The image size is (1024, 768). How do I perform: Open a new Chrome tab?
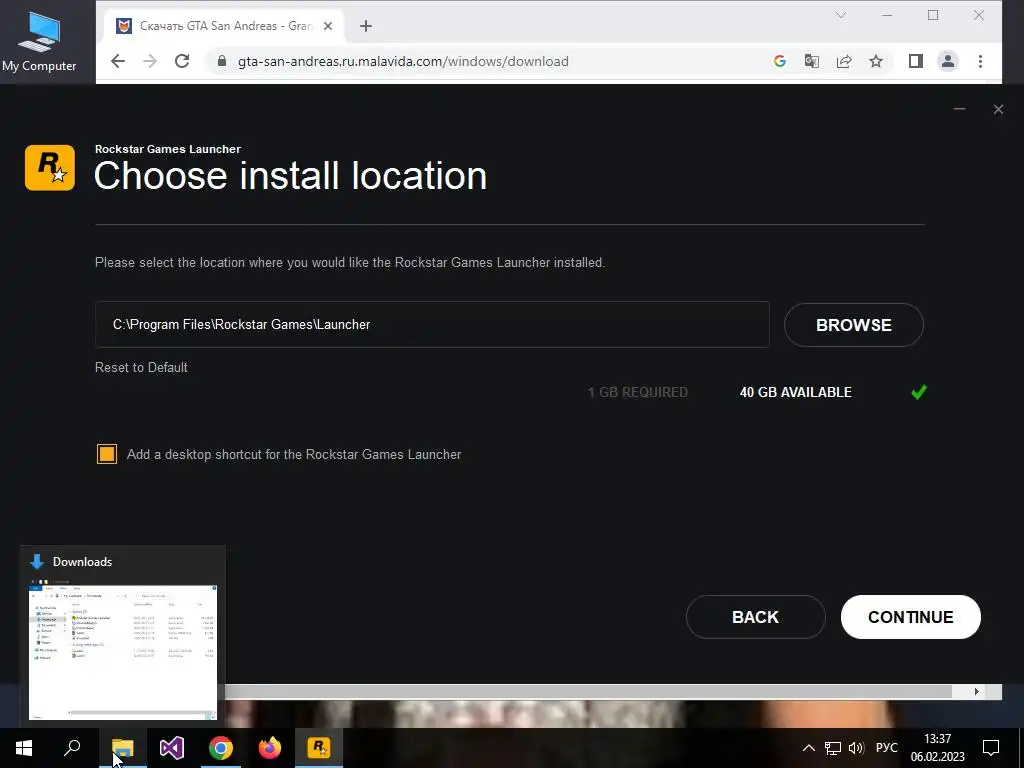point(366,26)
